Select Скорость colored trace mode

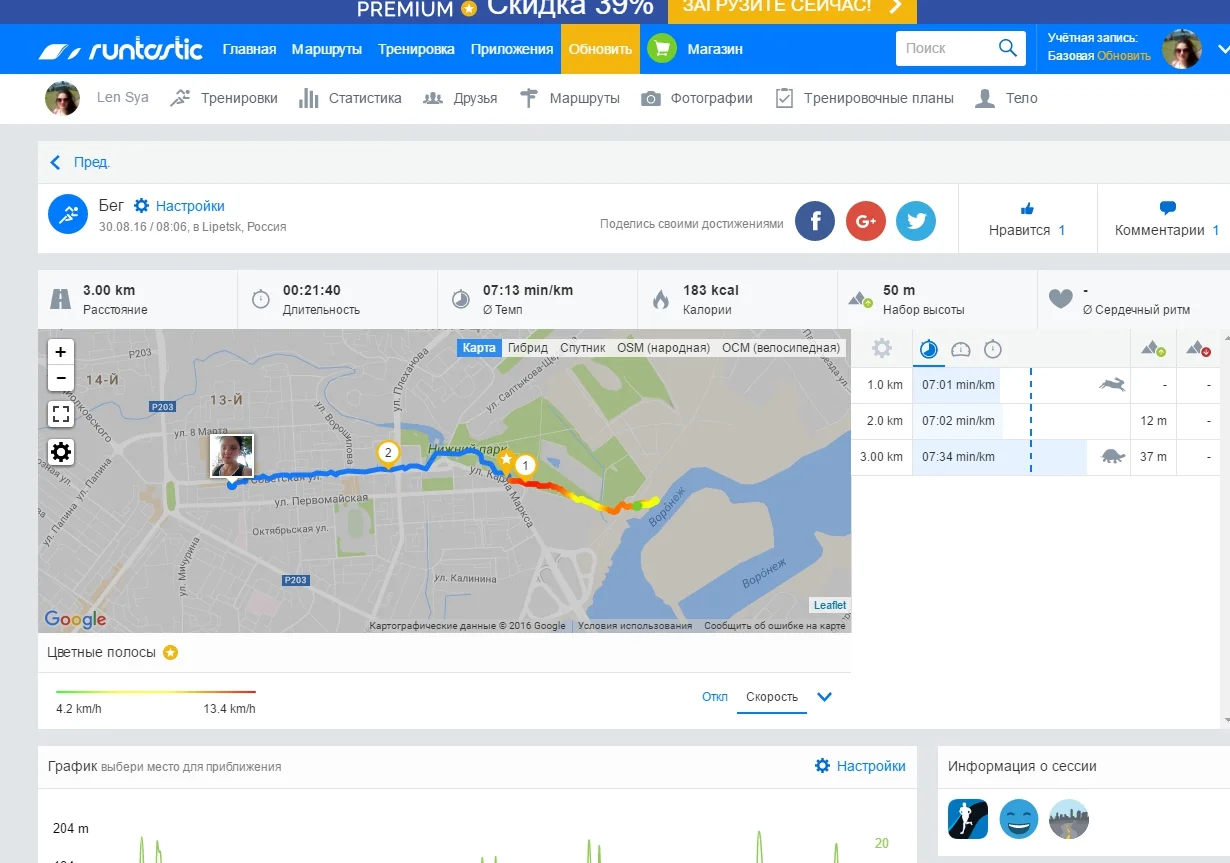(772, 697)
